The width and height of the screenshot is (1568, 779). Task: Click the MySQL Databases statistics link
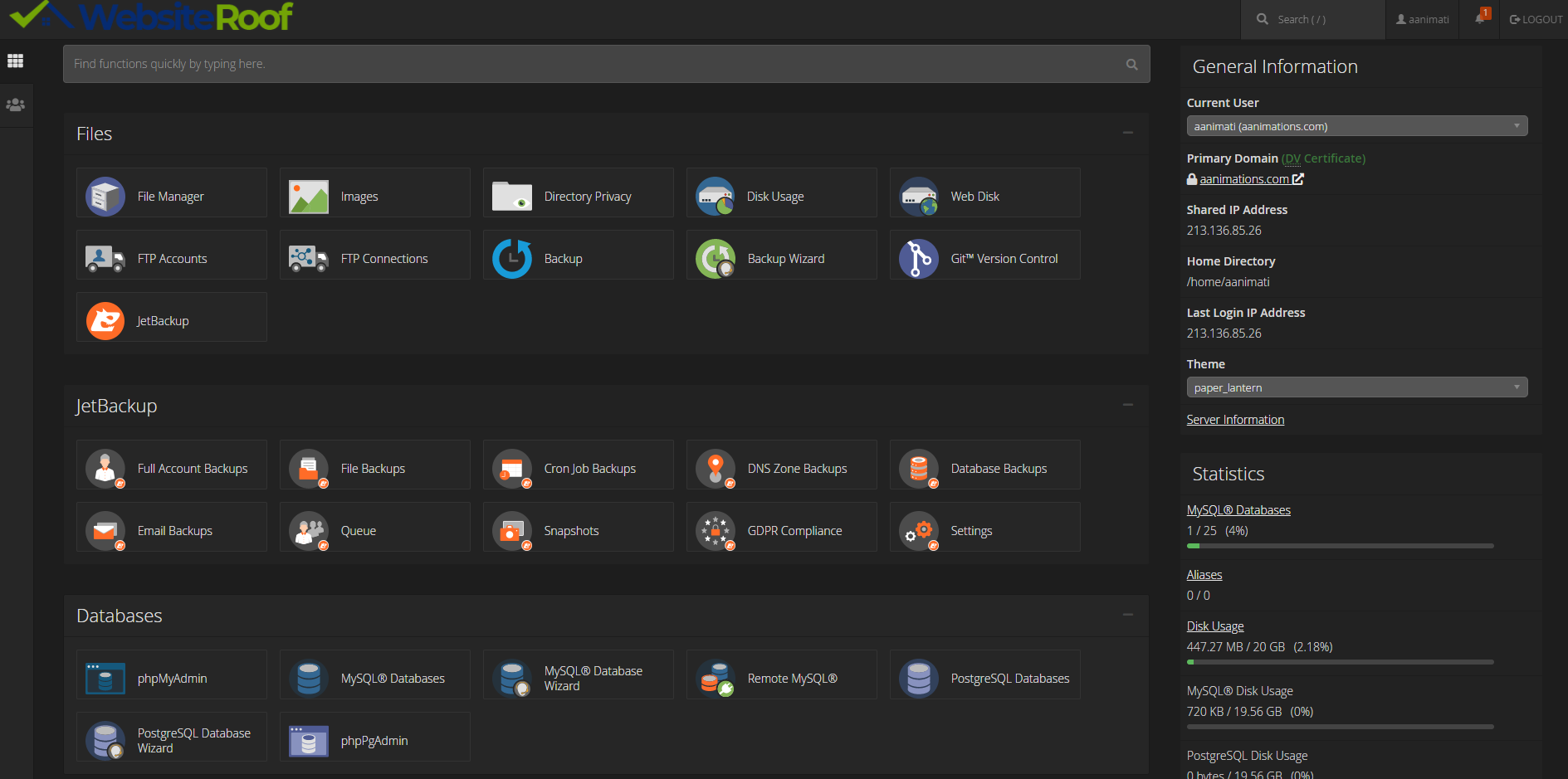click(x=1238, y=510)
